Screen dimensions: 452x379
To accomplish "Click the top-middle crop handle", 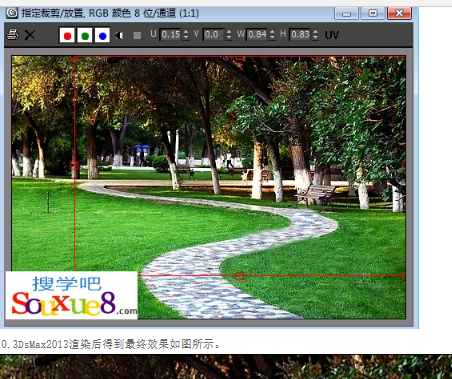I will pyautogui.click(x=240, y=58).
